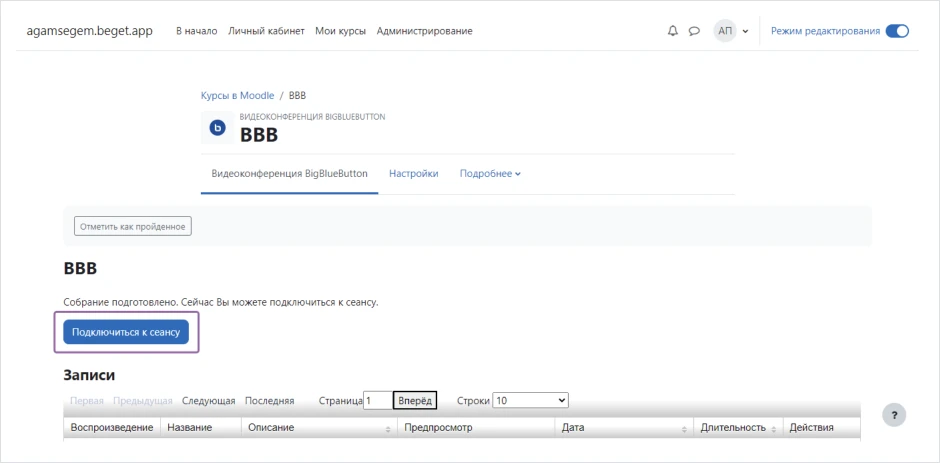Open Мои курсы menu item
The image size is (940, 463).
pos(341,31)
